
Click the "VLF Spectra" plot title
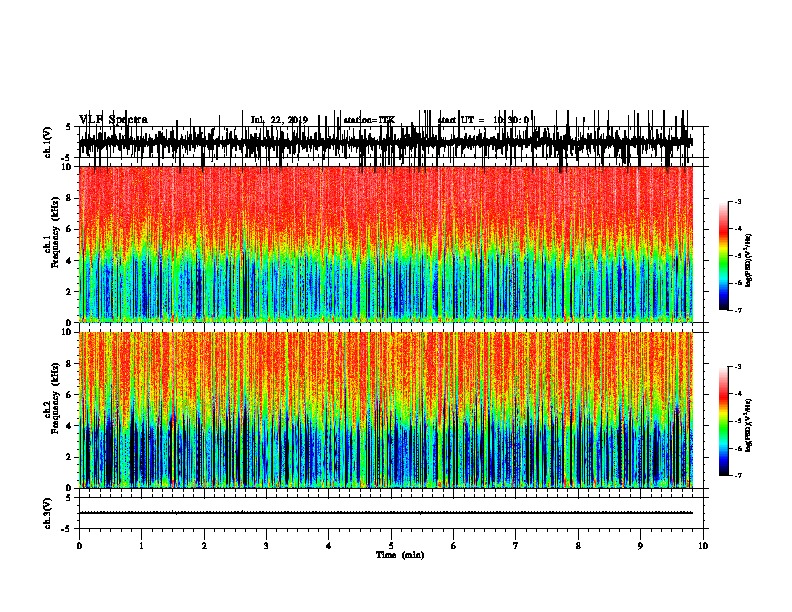pyautogui.click(x=113, y=120)
